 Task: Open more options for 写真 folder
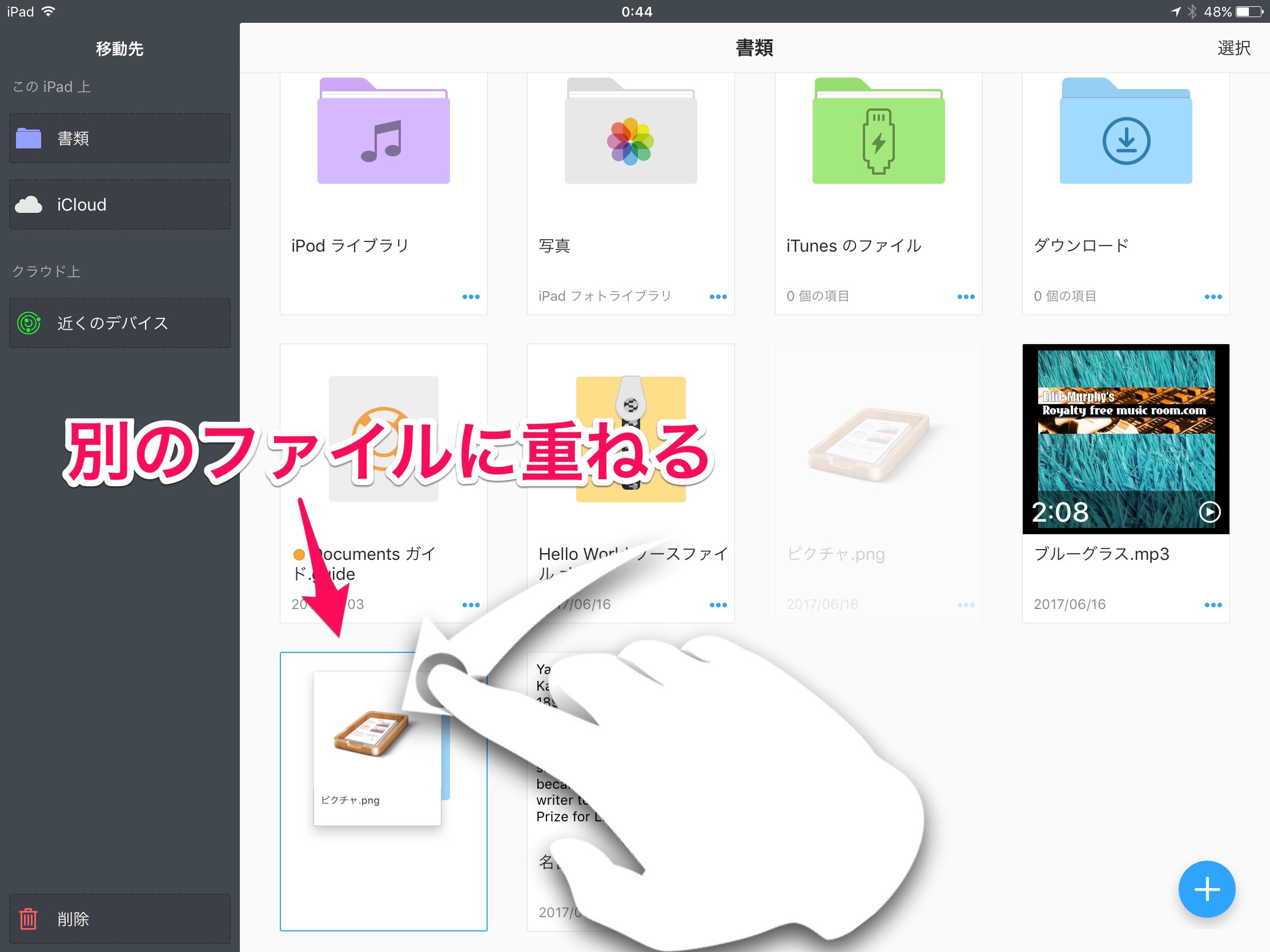(x=718, y=297)
